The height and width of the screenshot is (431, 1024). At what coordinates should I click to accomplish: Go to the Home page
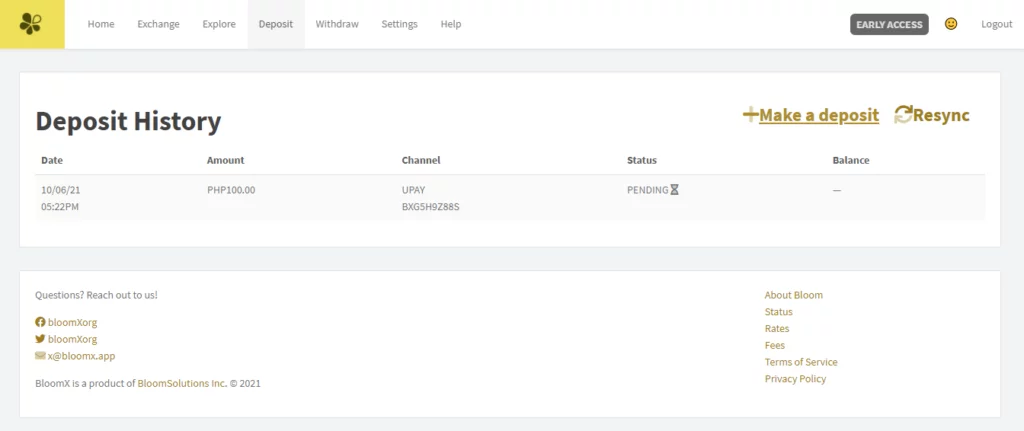coord(101,24)
